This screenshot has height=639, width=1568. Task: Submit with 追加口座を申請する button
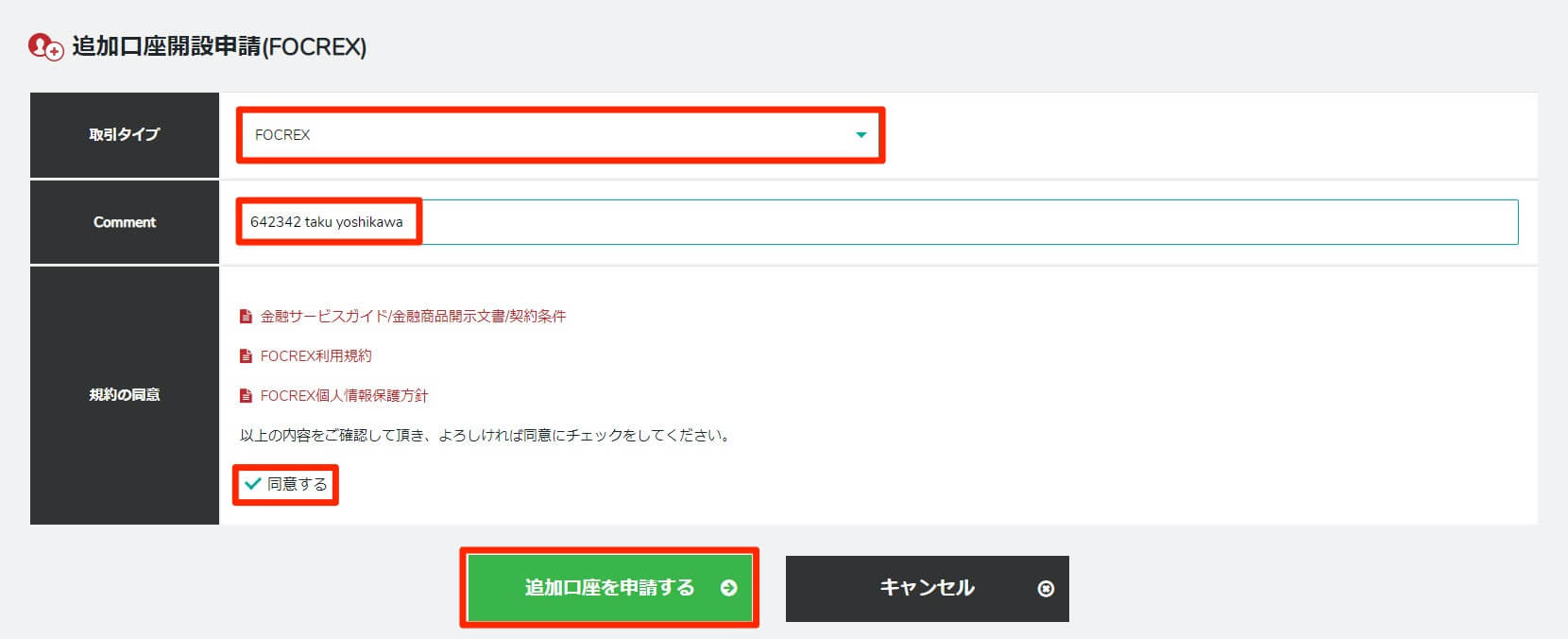(609, 588)
